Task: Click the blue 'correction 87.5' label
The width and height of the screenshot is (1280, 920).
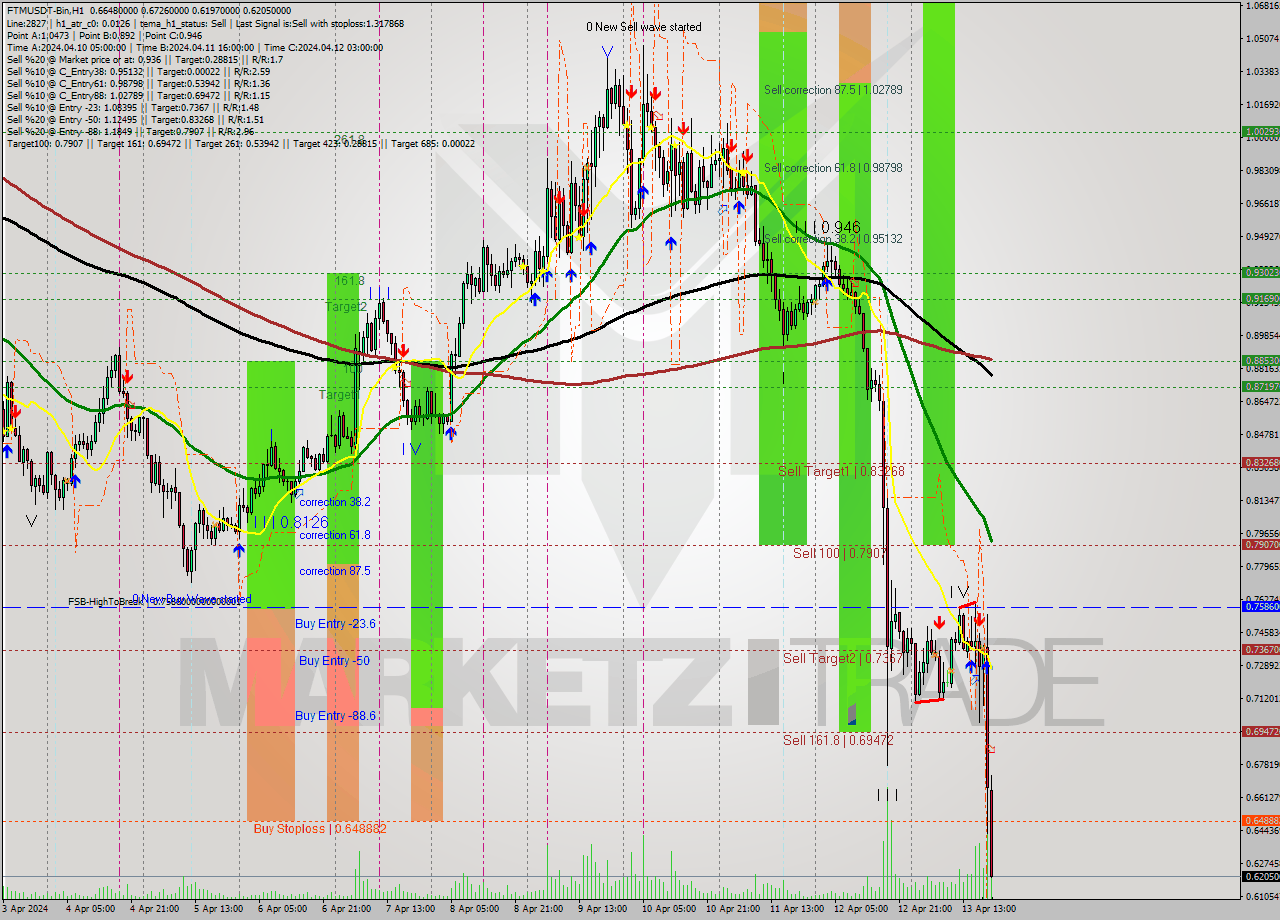Action: pyautogui.click(x=335, y=571)
